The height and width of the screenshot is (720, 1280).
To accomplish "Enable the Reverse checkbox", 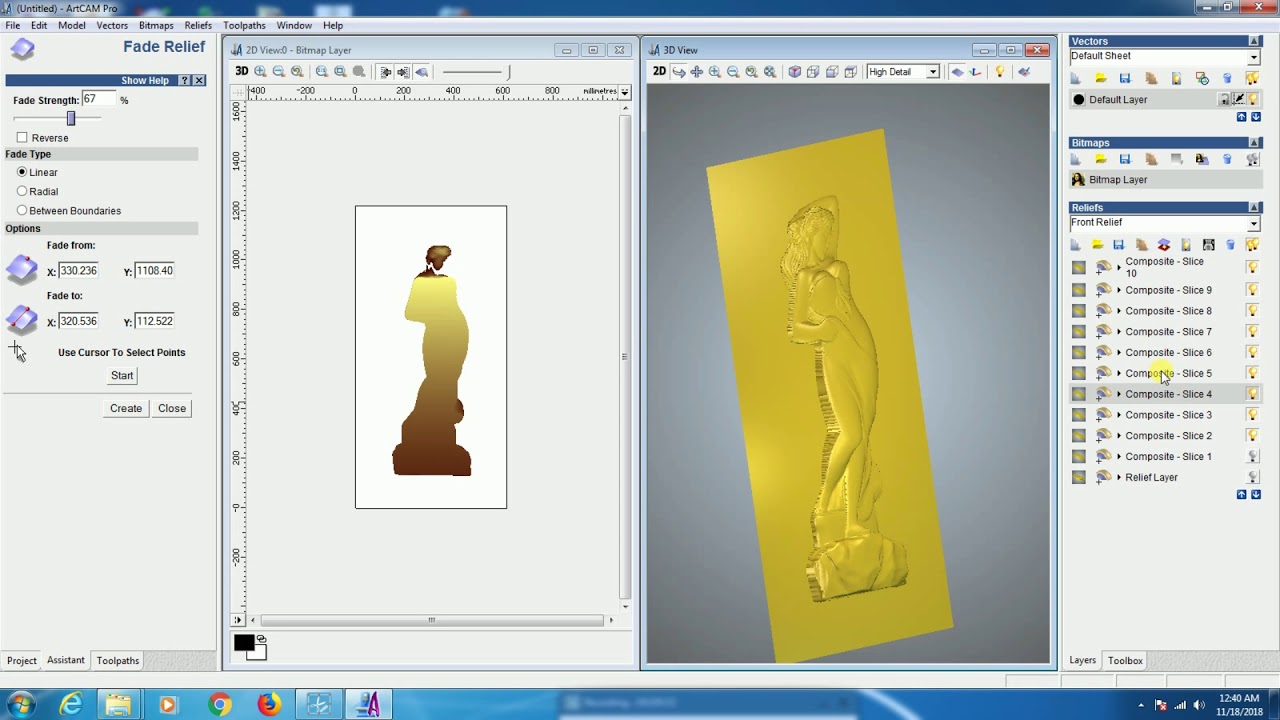I will pos(22,137).
